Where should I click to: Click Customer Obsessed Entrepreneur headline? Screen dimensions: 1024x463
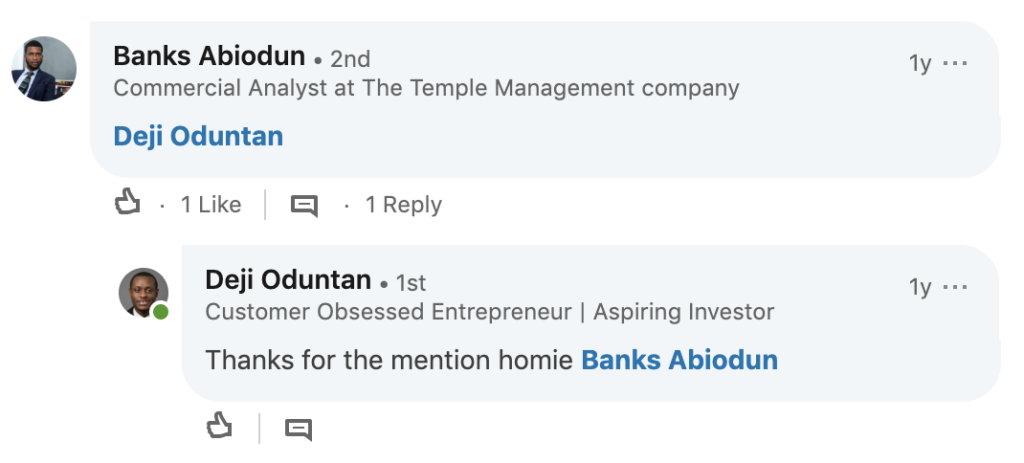coord(489,312)
